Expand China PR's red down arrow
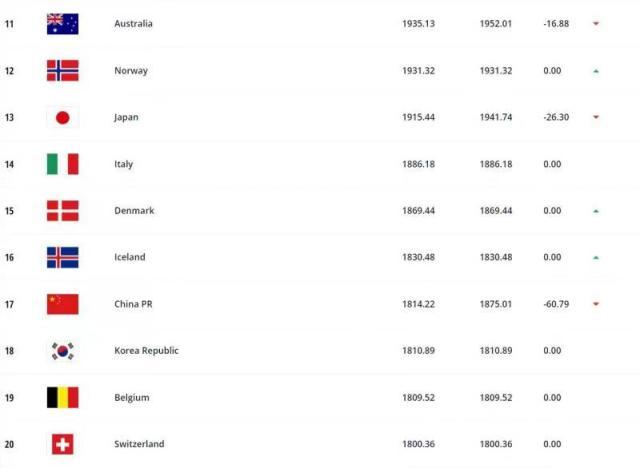Image resolution: width=640 pixels, height=468 pixels. click(x=596, y=304)
